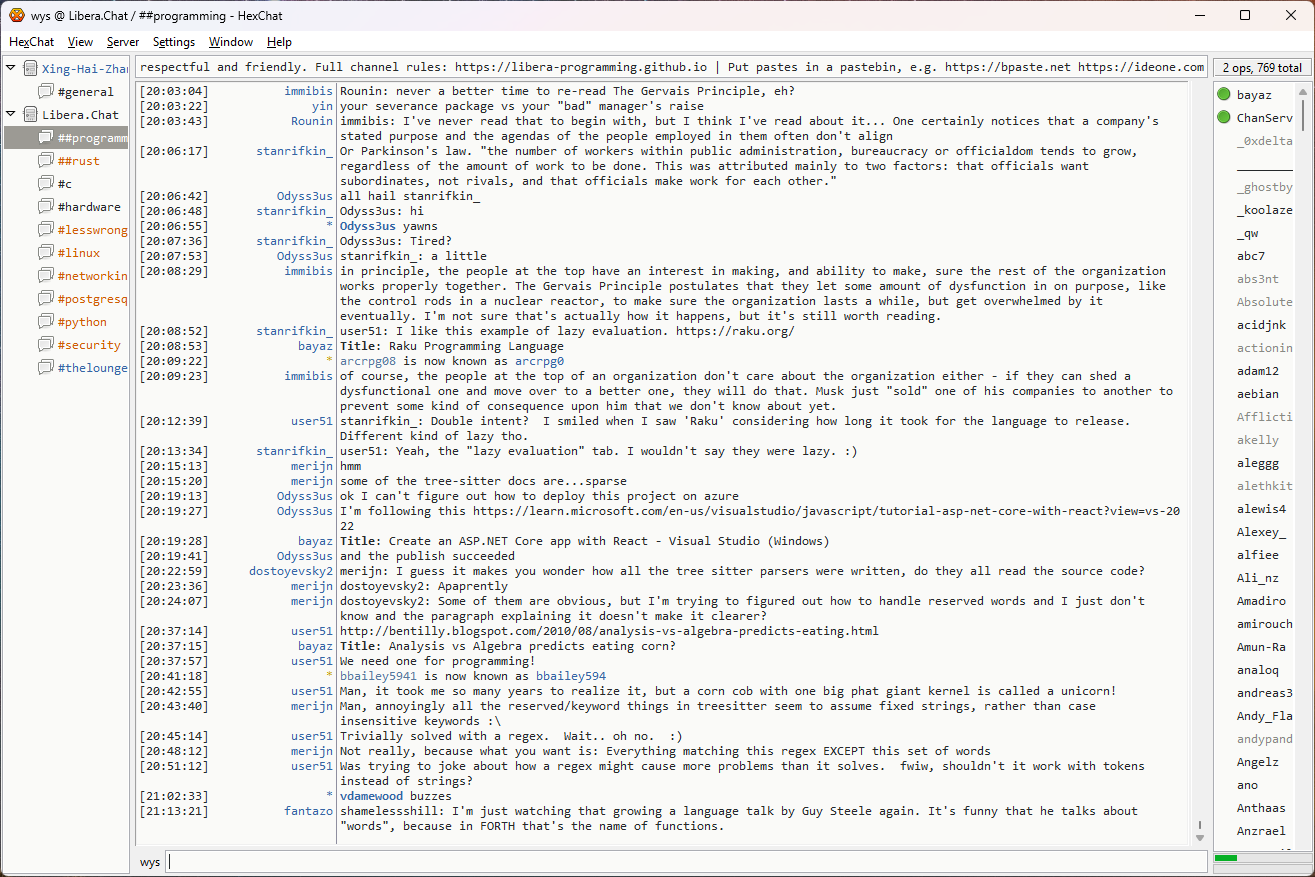Switch to the #security channel
This screenshot has width=1315, height=877.
(x=88, y=345)
